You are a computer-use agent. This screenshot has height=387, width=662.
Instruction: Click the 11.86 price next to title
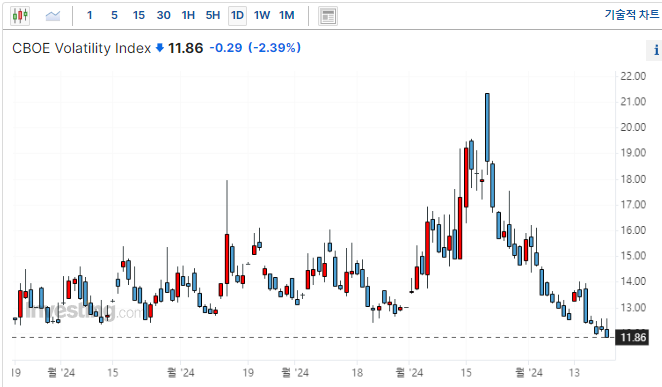coord(186,48)
